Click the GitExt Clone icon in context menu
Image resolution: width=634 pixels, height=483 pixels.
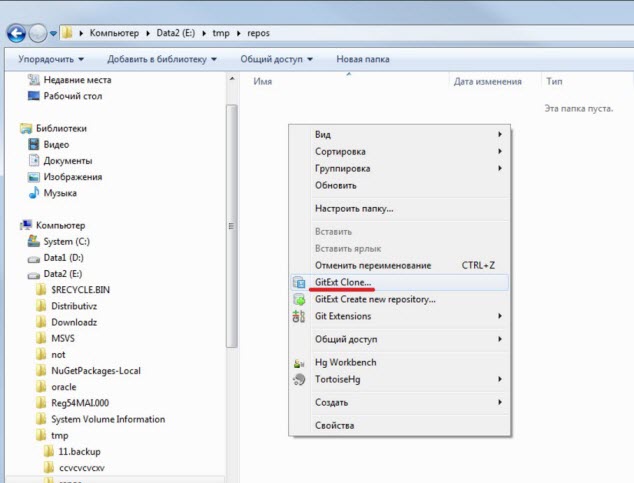pyautogui.click(x=298, y=283)
